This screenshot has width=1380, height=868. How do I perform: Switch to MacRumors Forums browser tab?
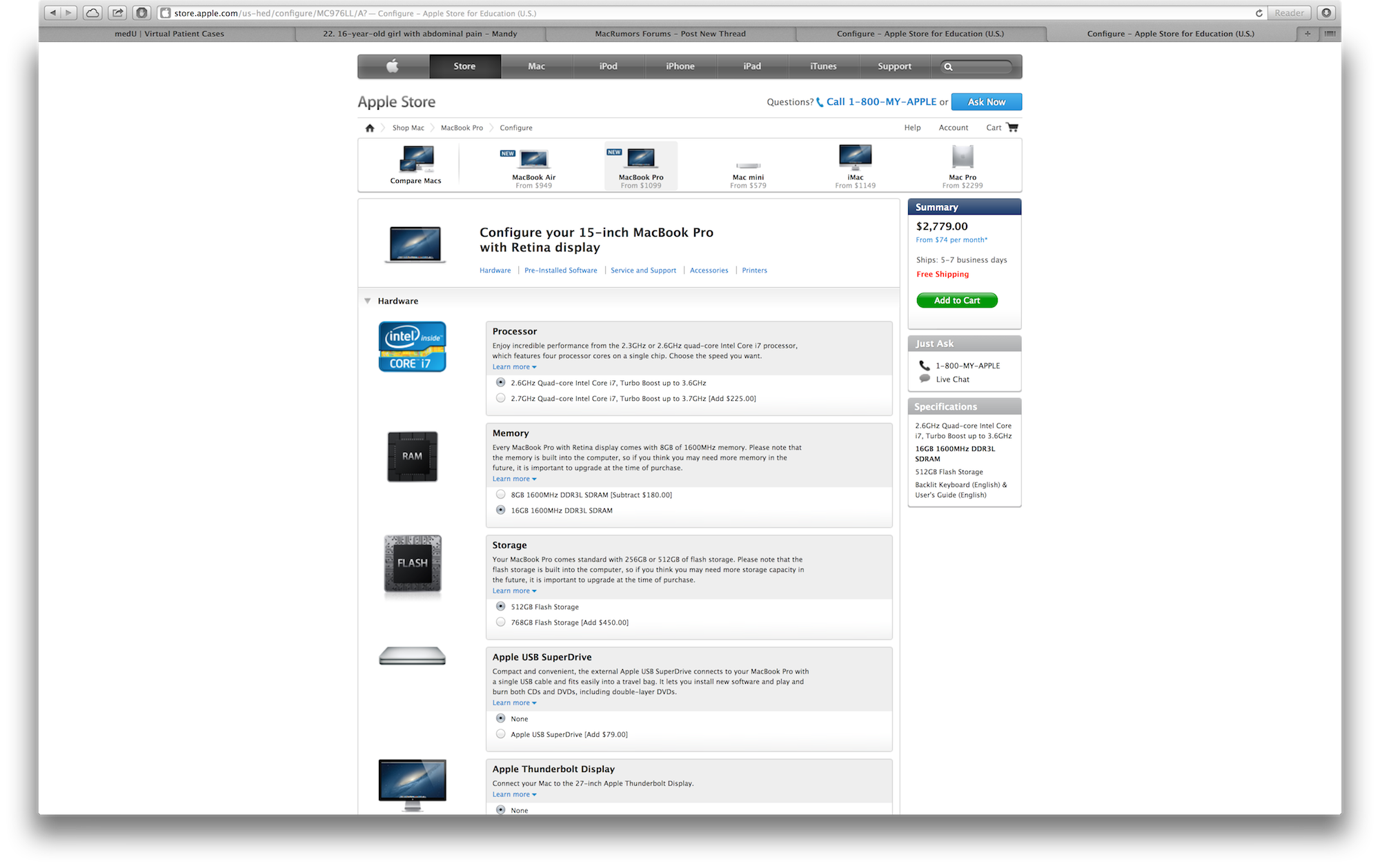670,34
